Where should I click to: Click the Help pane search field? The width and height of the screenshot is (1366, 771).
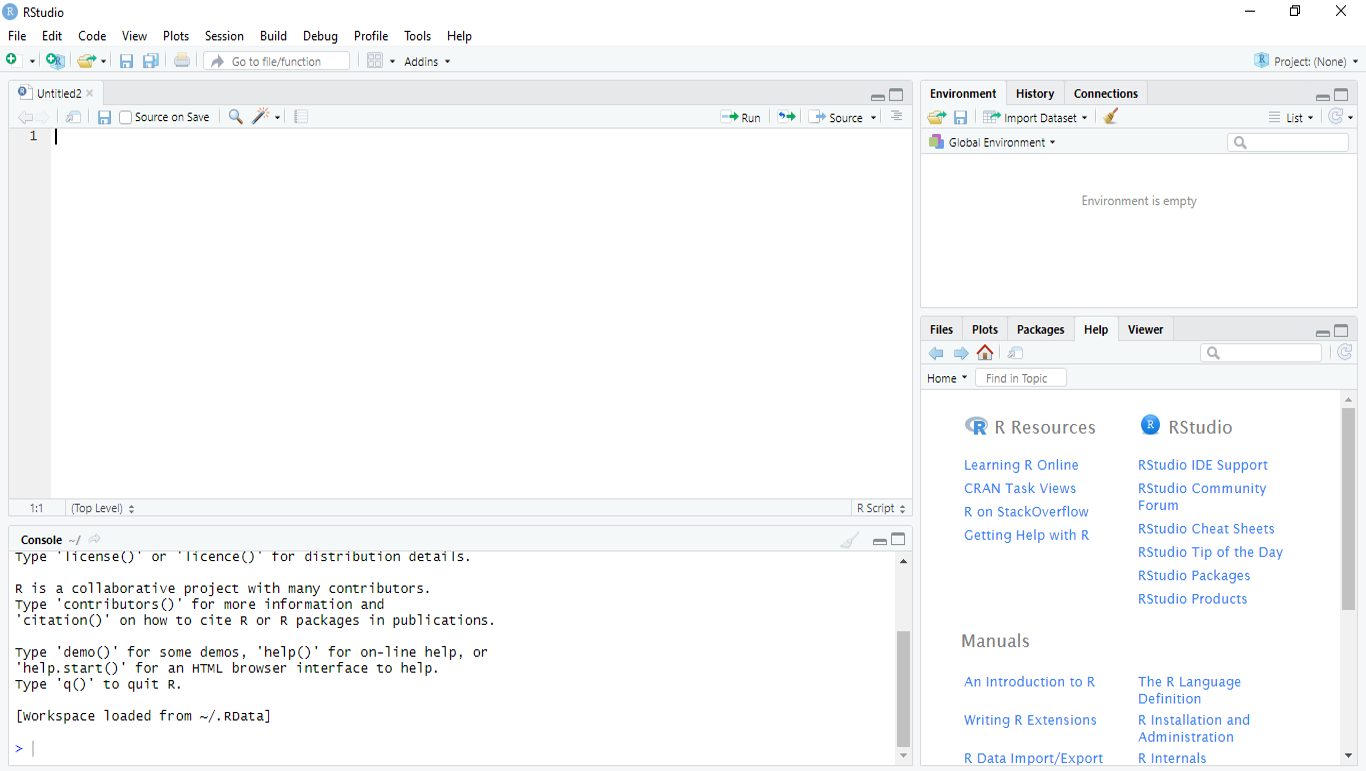click(x=1261, y=352)
